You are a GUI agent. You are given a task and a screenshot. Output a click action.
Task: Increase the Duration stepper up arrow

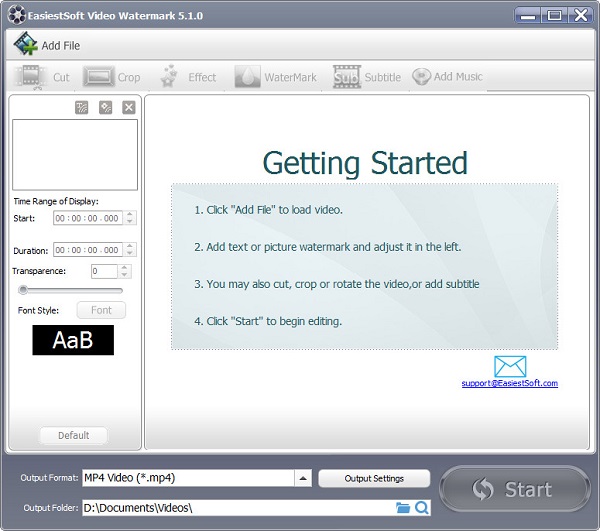[130, 246]
